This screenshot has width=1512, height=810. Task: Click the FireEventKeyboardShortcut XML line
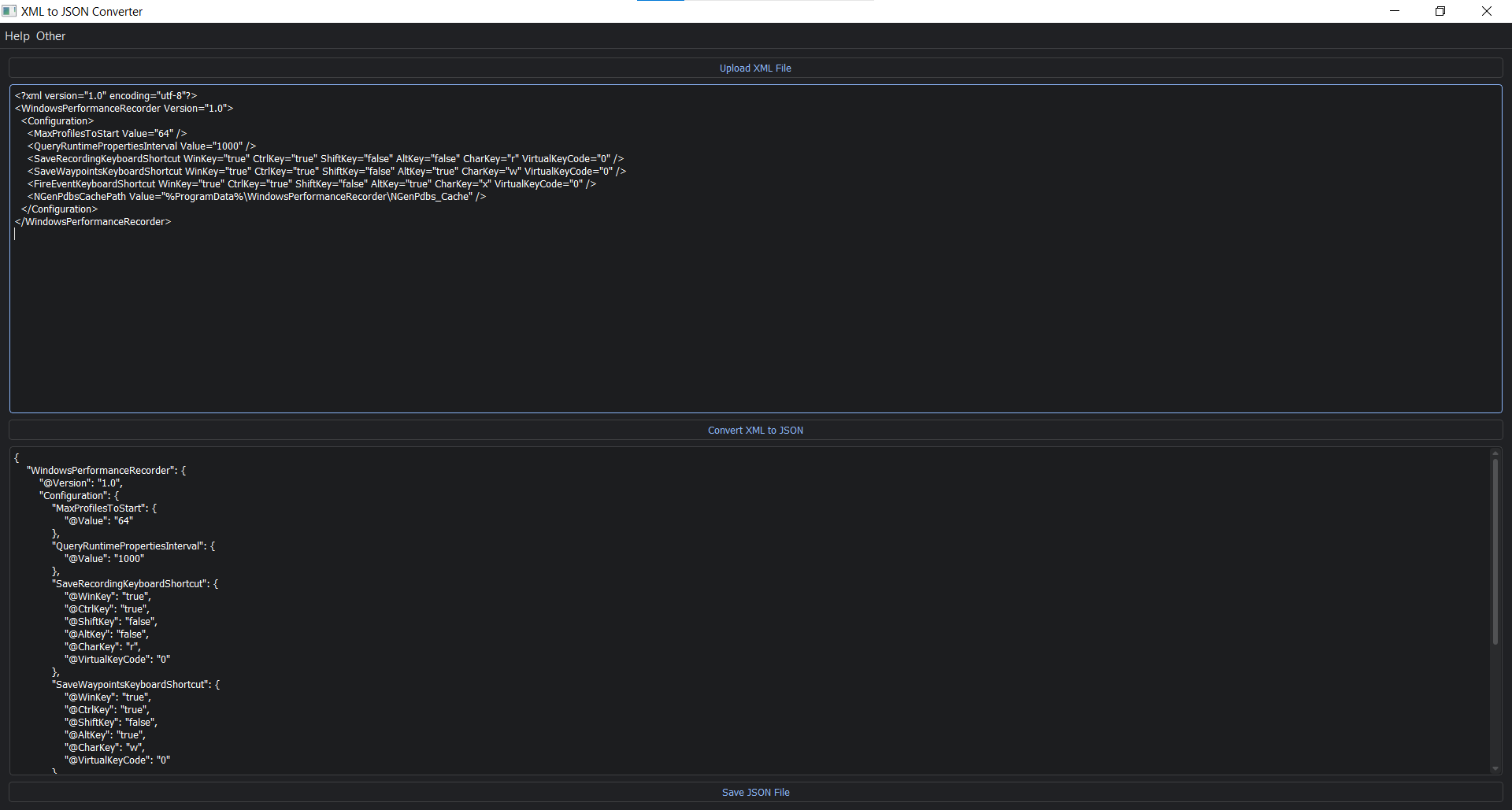312,184
